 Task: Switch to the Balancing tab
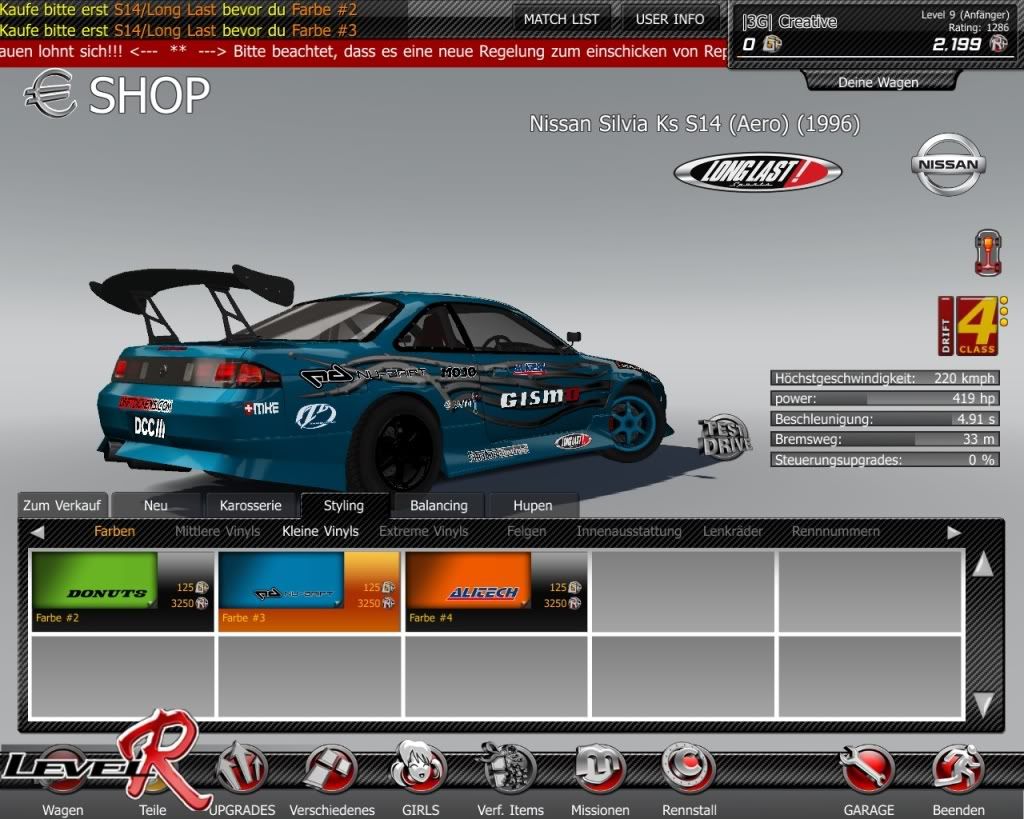(438, 506)
